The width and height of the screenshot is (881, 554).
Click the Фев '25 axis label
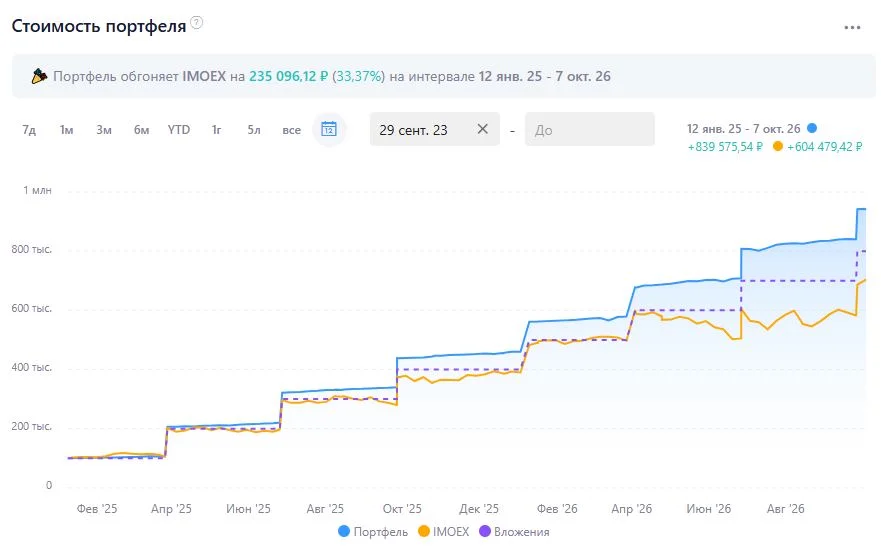coord(97,509)
